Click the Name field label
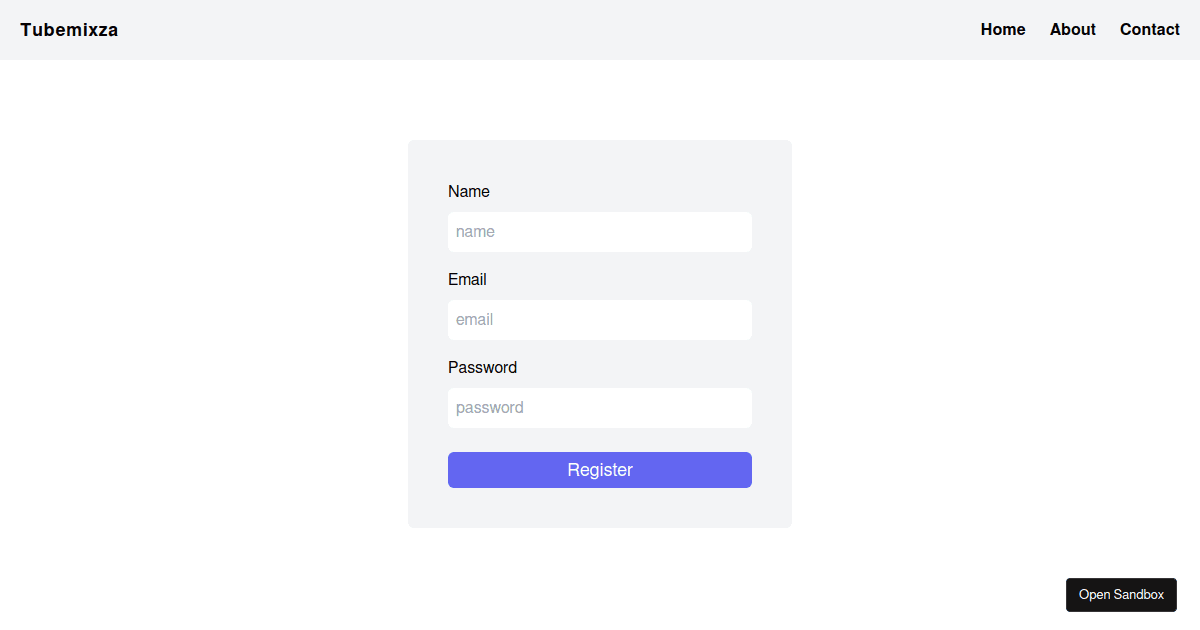1200x630 pixels. click(469, 192)
